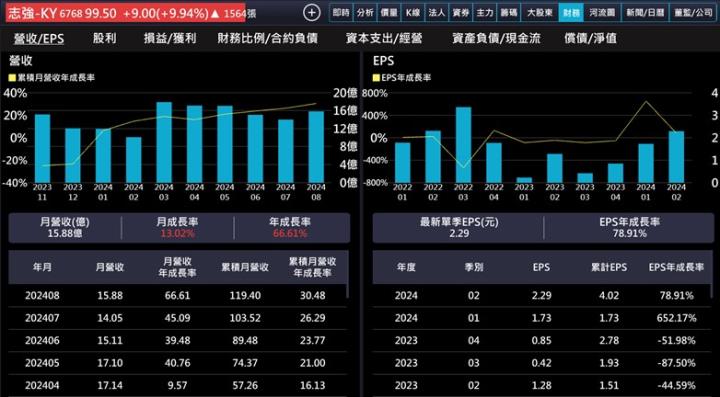Click the 2022 03 EPS bar
This screenshot has width=720, height=397.
coord(463,145)
